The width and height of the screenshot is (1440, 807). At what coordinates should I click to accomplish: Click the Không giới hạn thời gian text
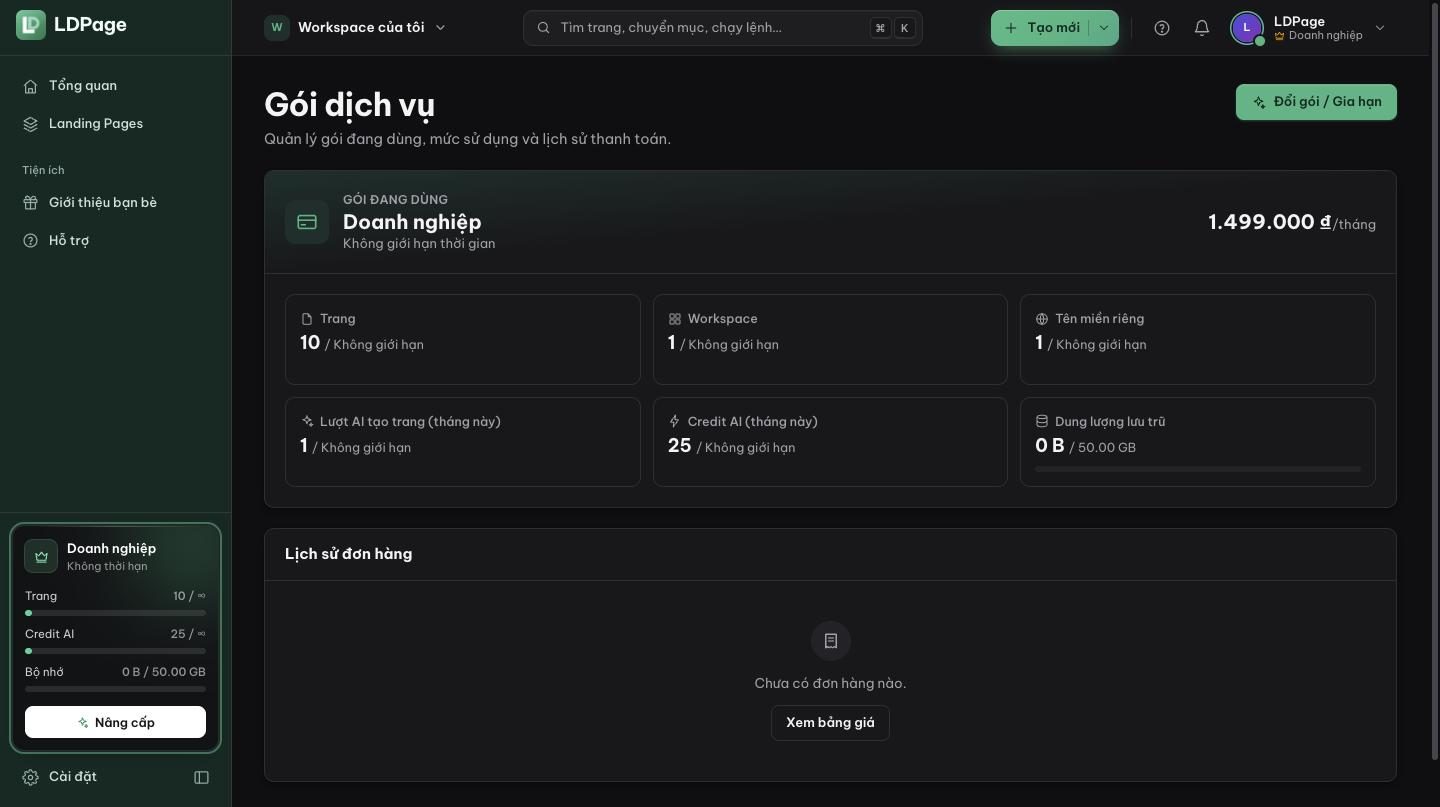(419, 244)
